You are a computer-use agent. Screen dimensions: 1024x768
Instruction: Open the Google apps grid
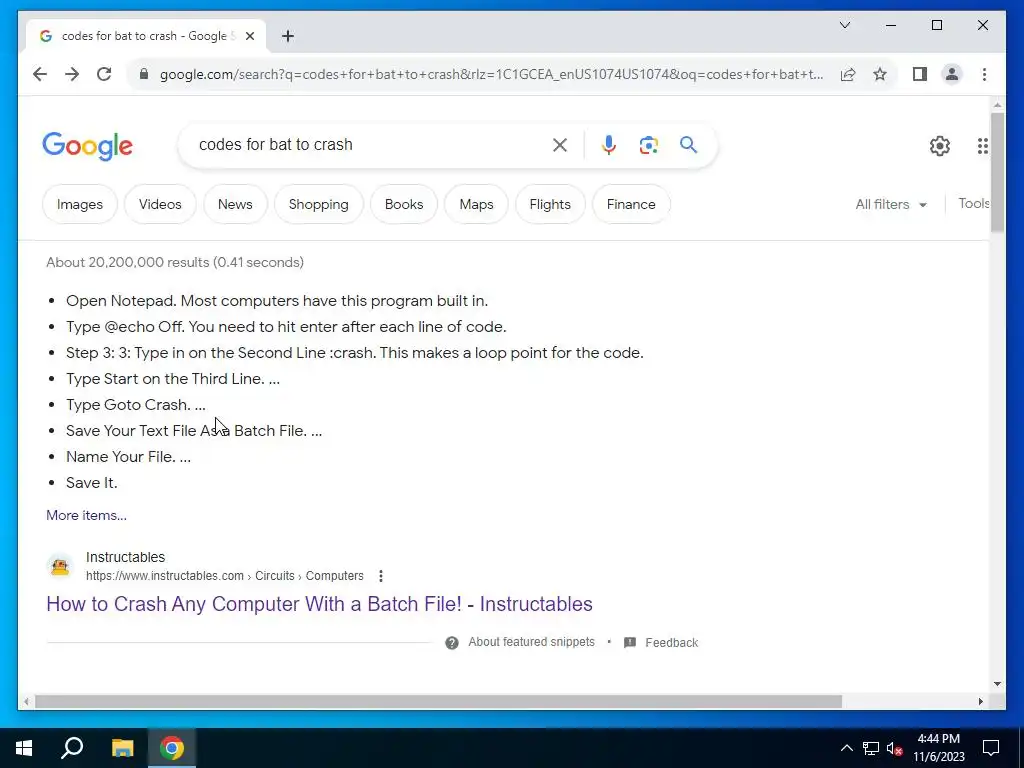pos(982,146)
